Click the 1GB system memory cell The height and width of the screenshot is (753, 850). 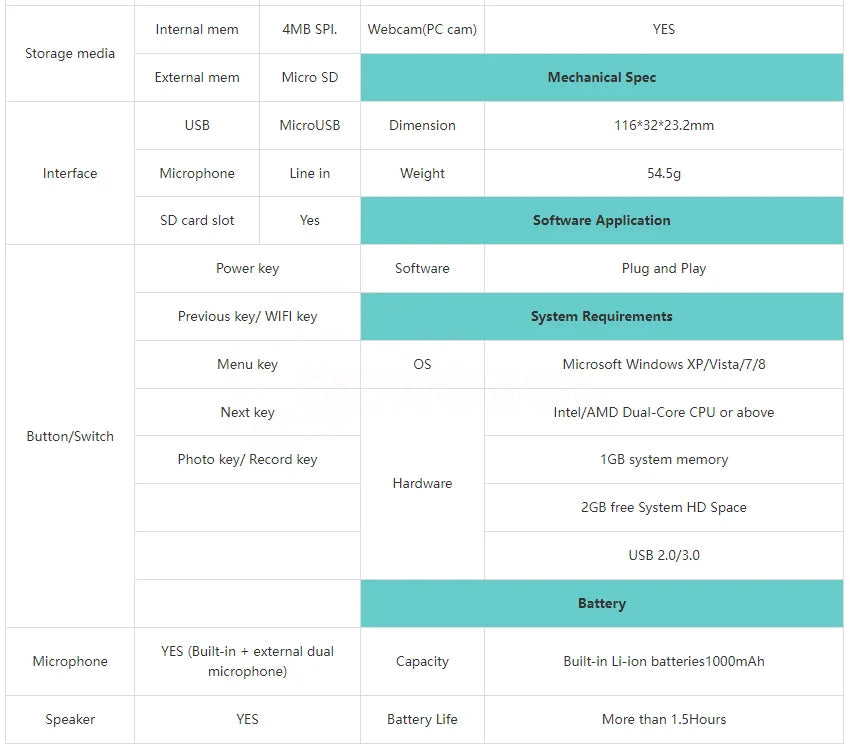pos(664,459)
